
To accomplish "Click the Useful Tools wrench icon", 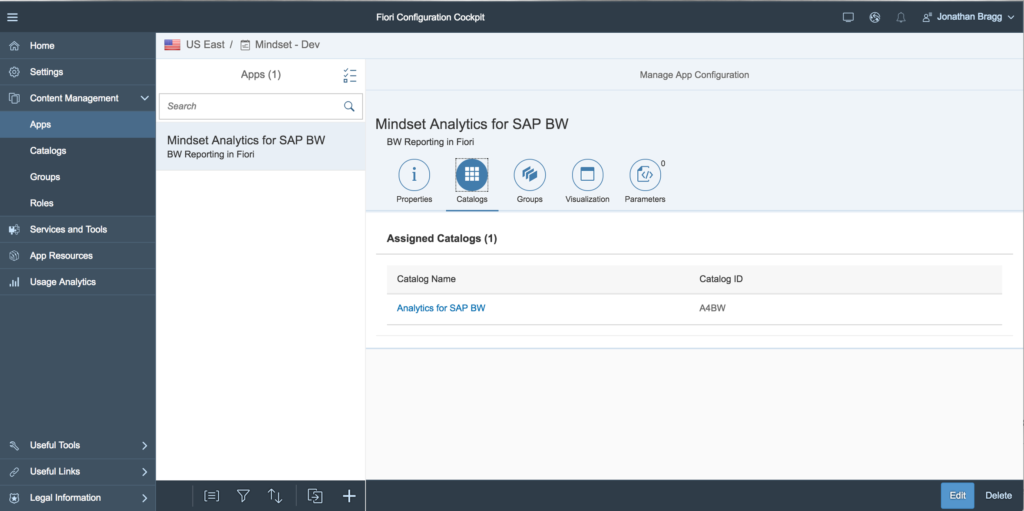I will (14, 445).
